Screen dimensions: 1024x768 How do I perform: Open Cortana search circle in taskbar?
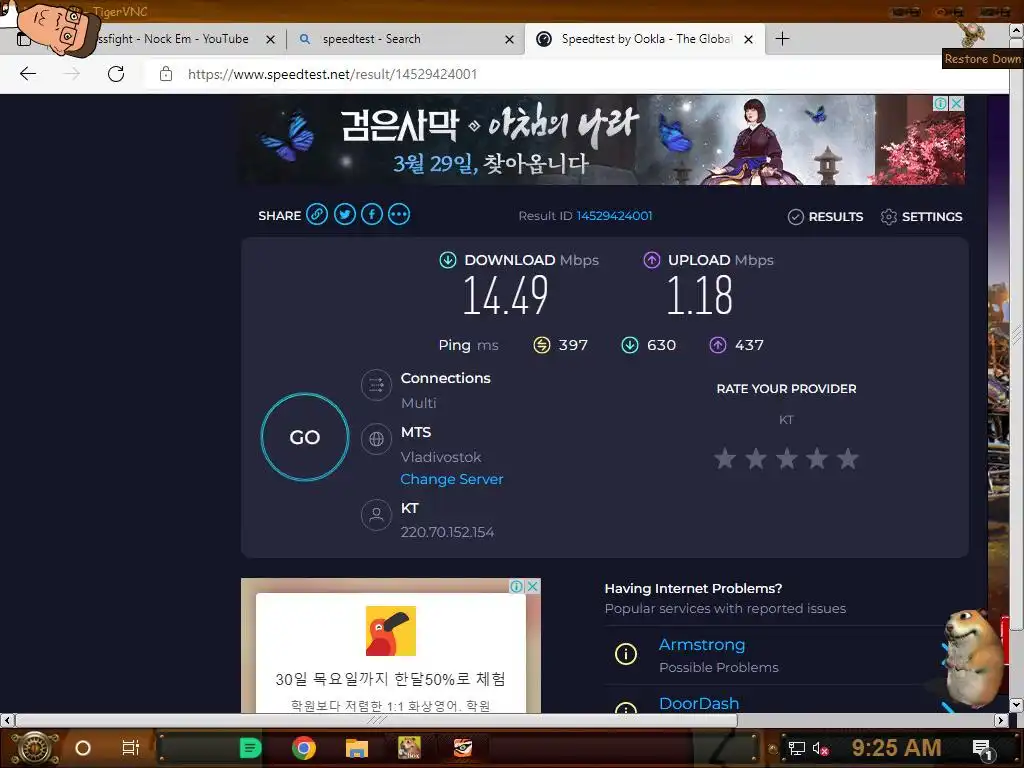click(83, 748)
